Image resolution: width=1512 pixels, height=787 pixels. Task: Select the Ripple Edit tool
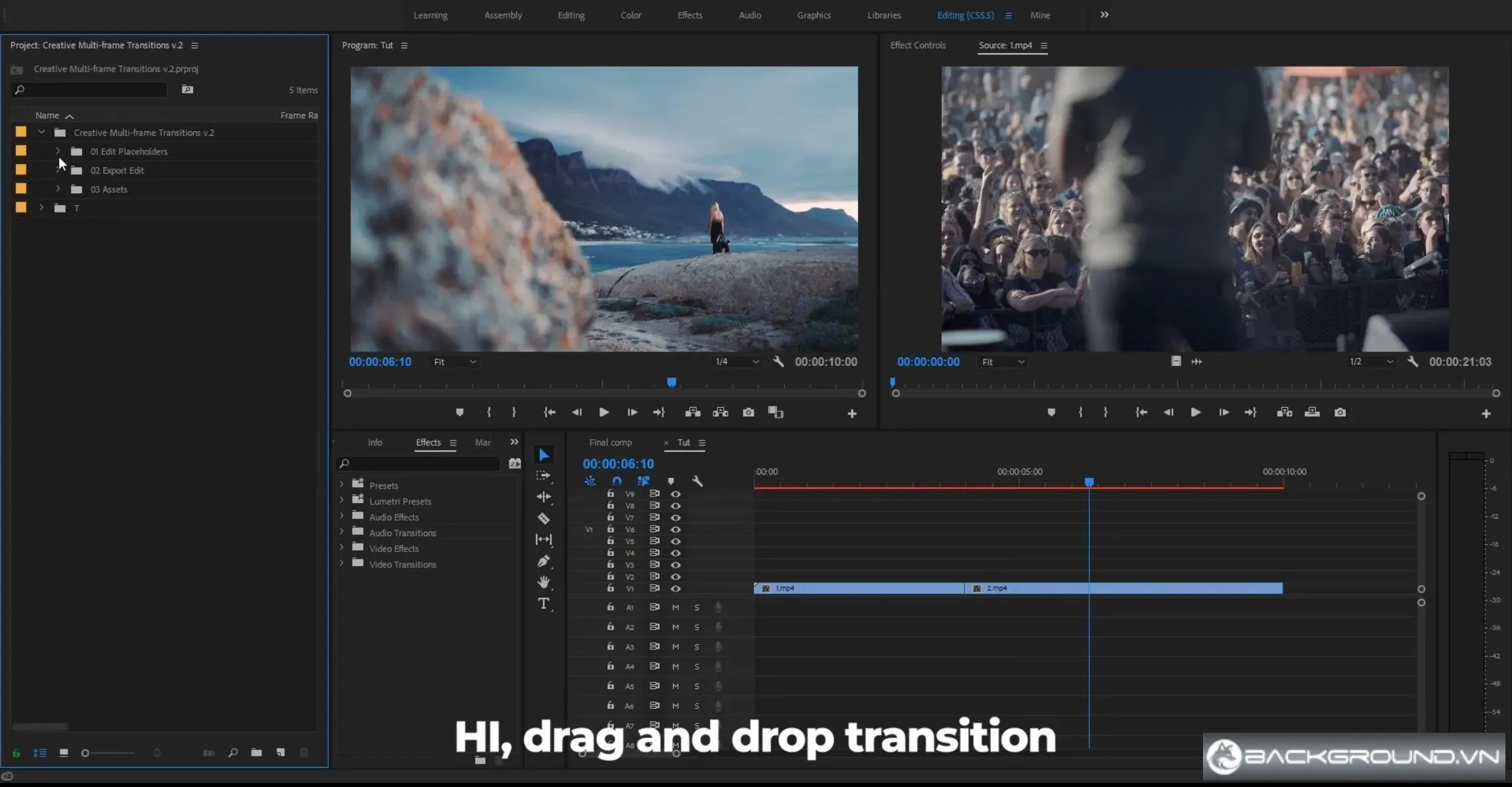(543, 496)
